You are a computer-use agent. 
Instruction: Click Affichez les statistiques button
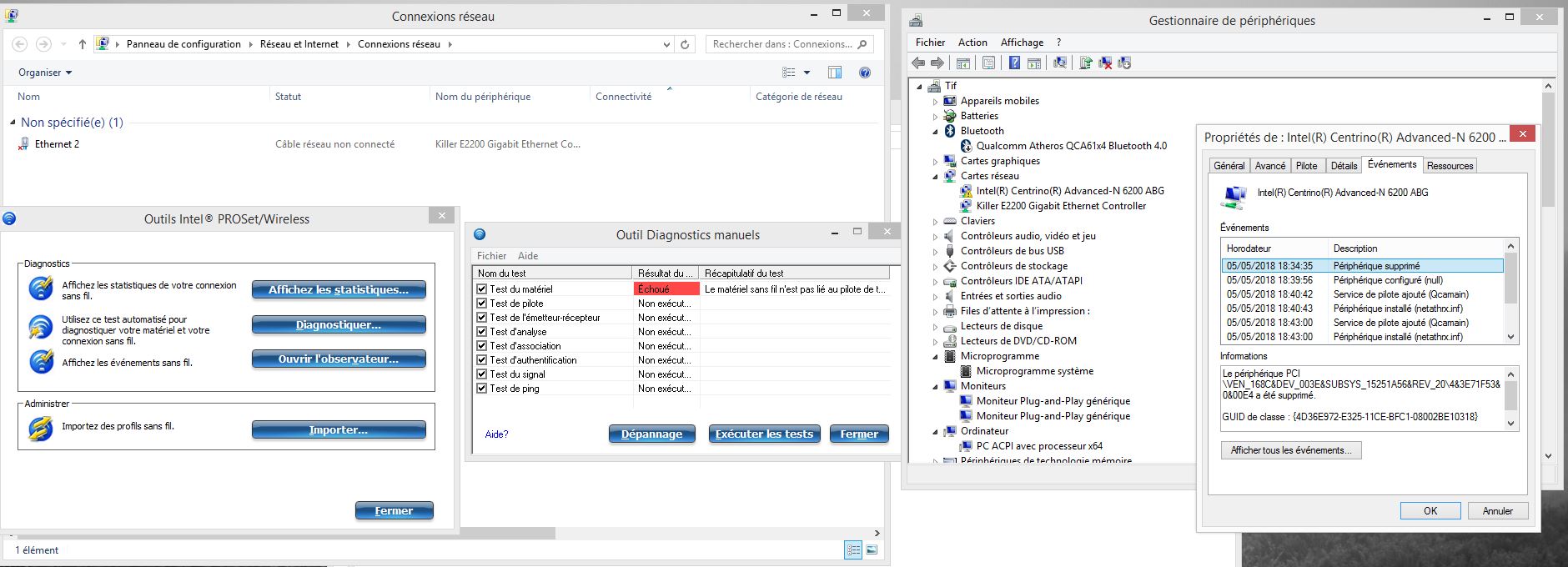click(339, 289)
